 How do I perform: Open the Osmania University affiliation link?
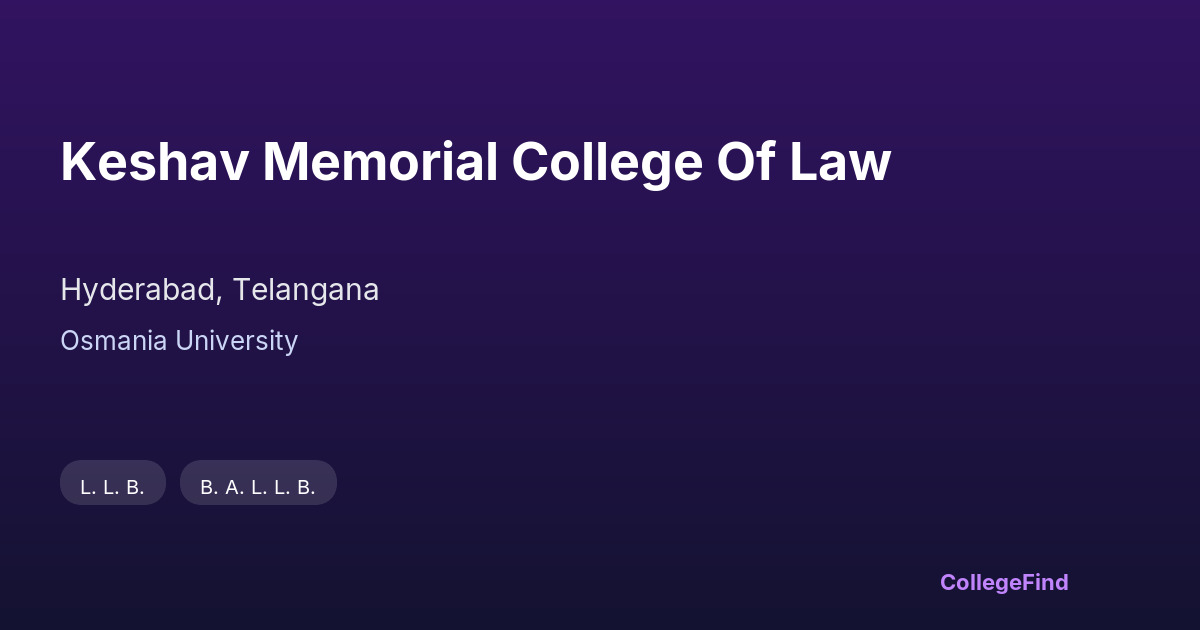click(179, 341)
